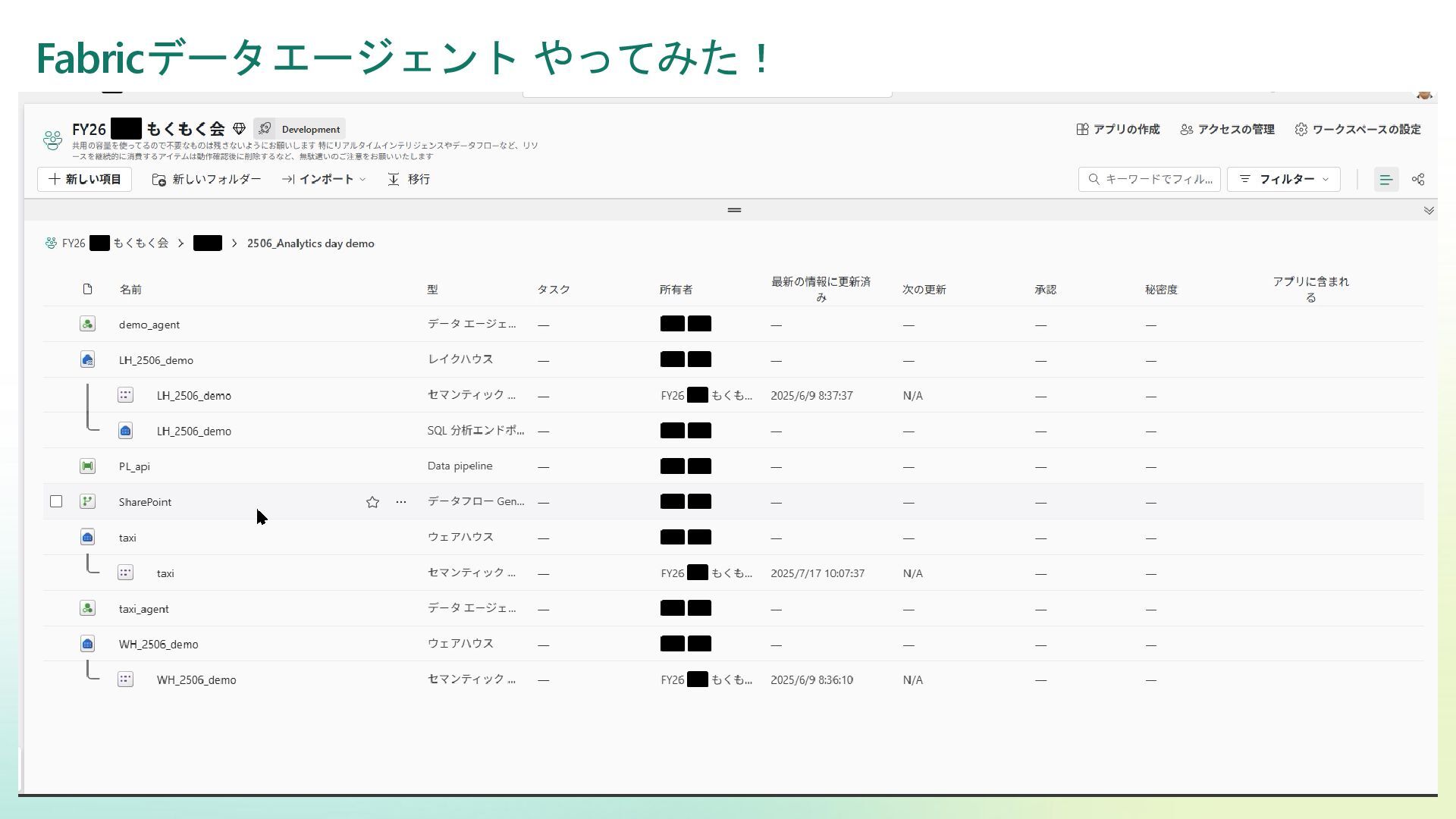Open the demo_agent data agent icon
Screen dimensions: 1456x819
87,324
